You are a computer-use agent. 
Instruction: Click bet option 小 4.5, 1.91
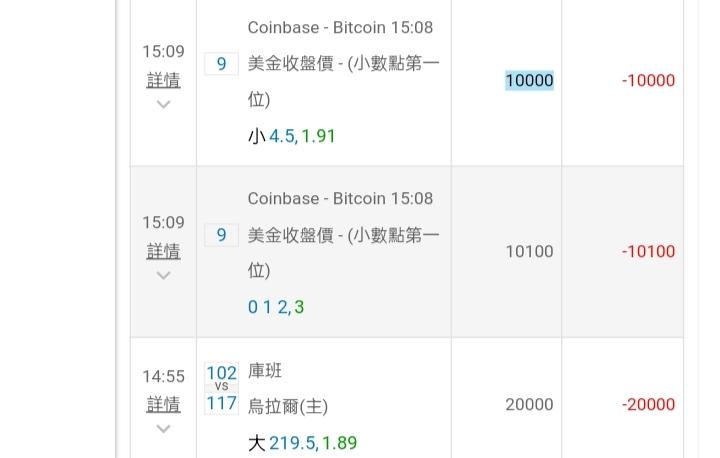[x=292, y=136]
